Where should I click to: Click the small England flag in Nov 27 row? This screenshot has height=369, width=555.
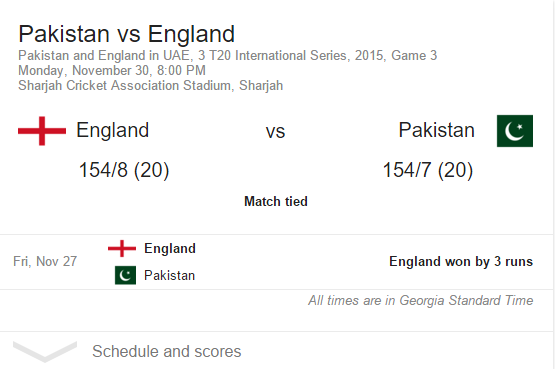(122, 248)
